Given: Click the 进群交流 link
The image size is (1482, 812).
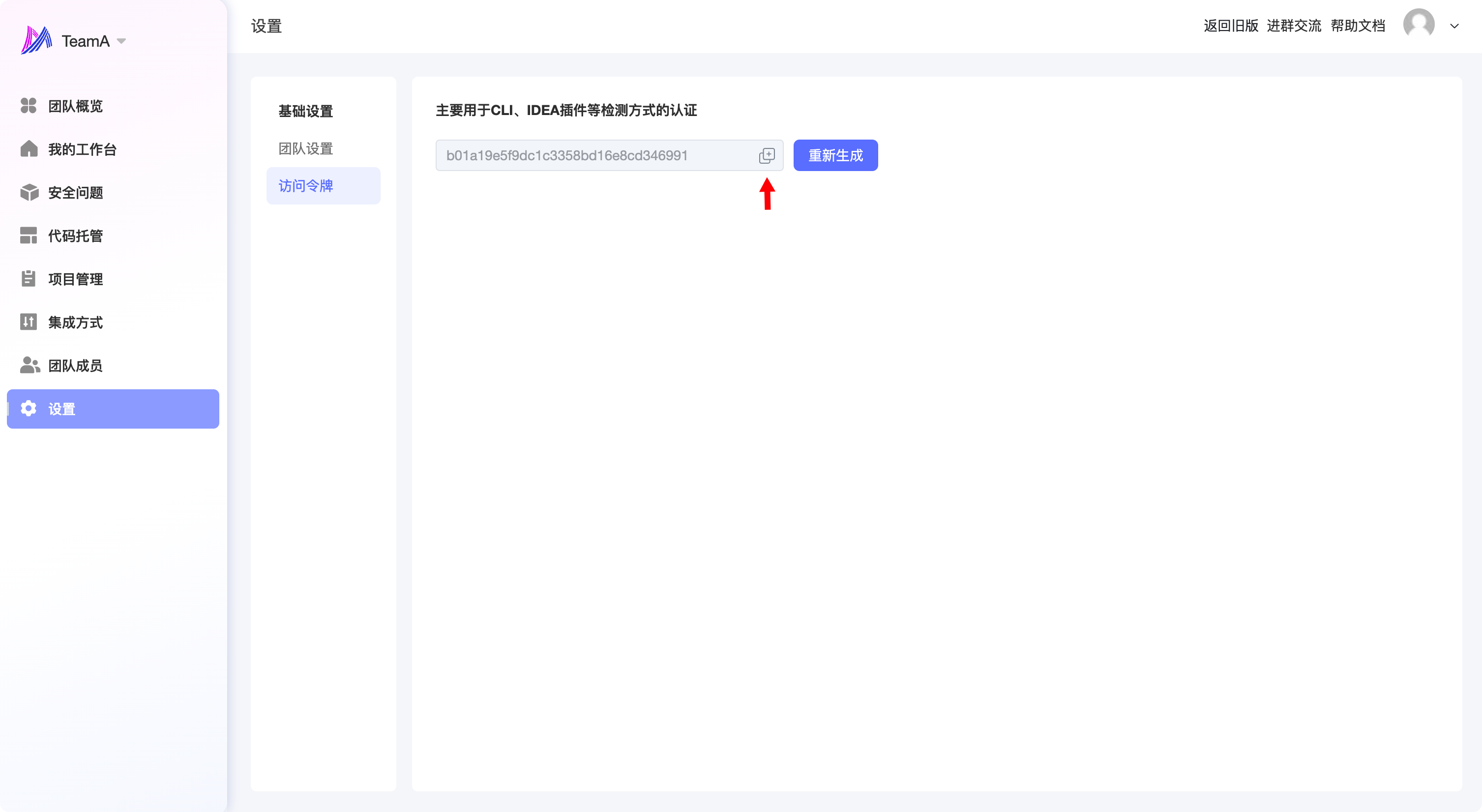Looking at the screenshot, I should (x=1294, y=26).
